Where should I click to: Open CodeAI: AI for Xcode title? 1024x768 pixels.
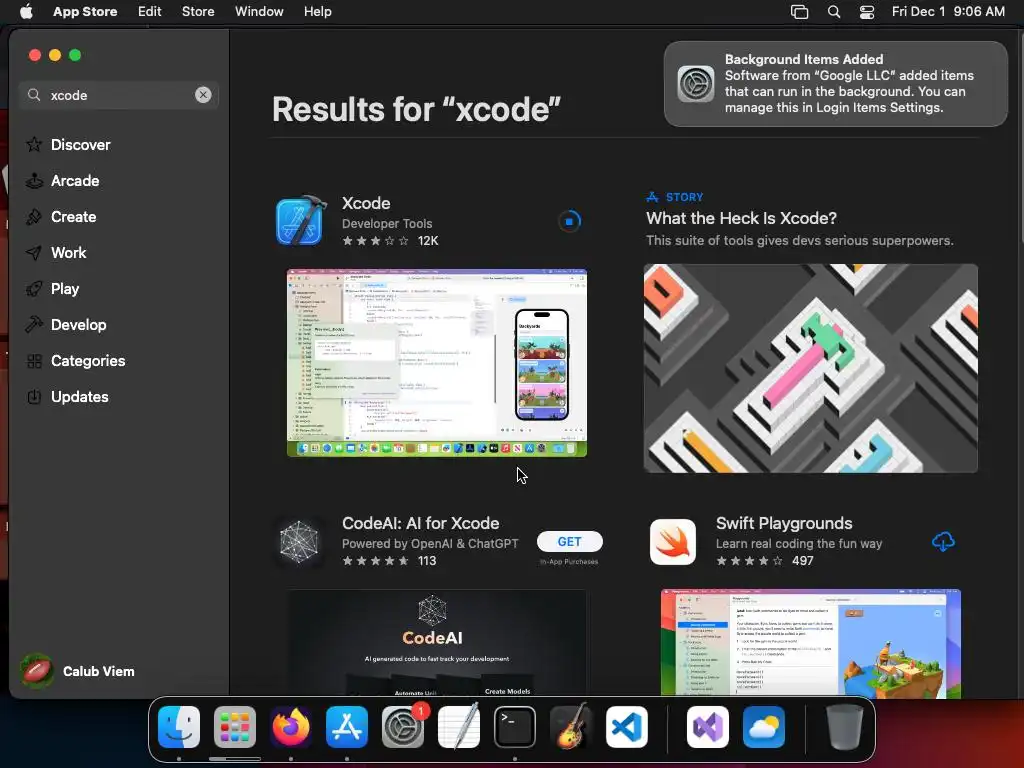[x=421, y=523]
